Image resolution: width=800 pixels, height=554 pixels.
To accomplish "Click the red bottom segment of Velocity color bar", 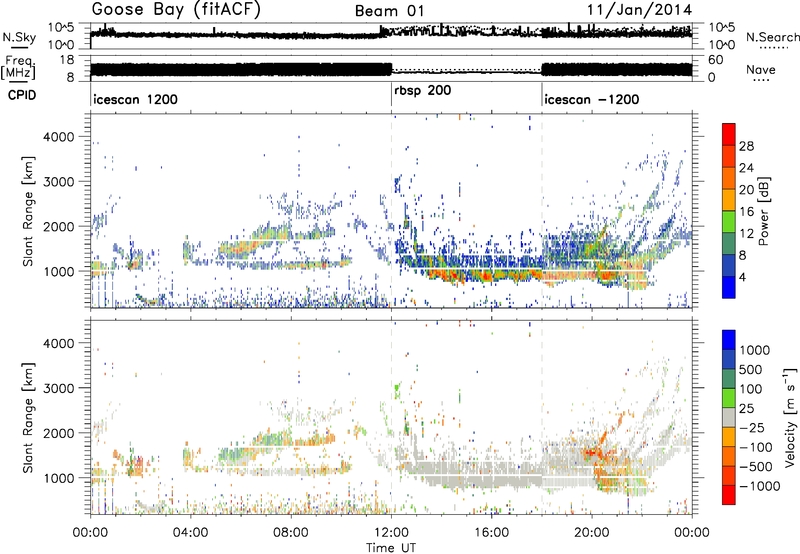I will coord(729,495).
